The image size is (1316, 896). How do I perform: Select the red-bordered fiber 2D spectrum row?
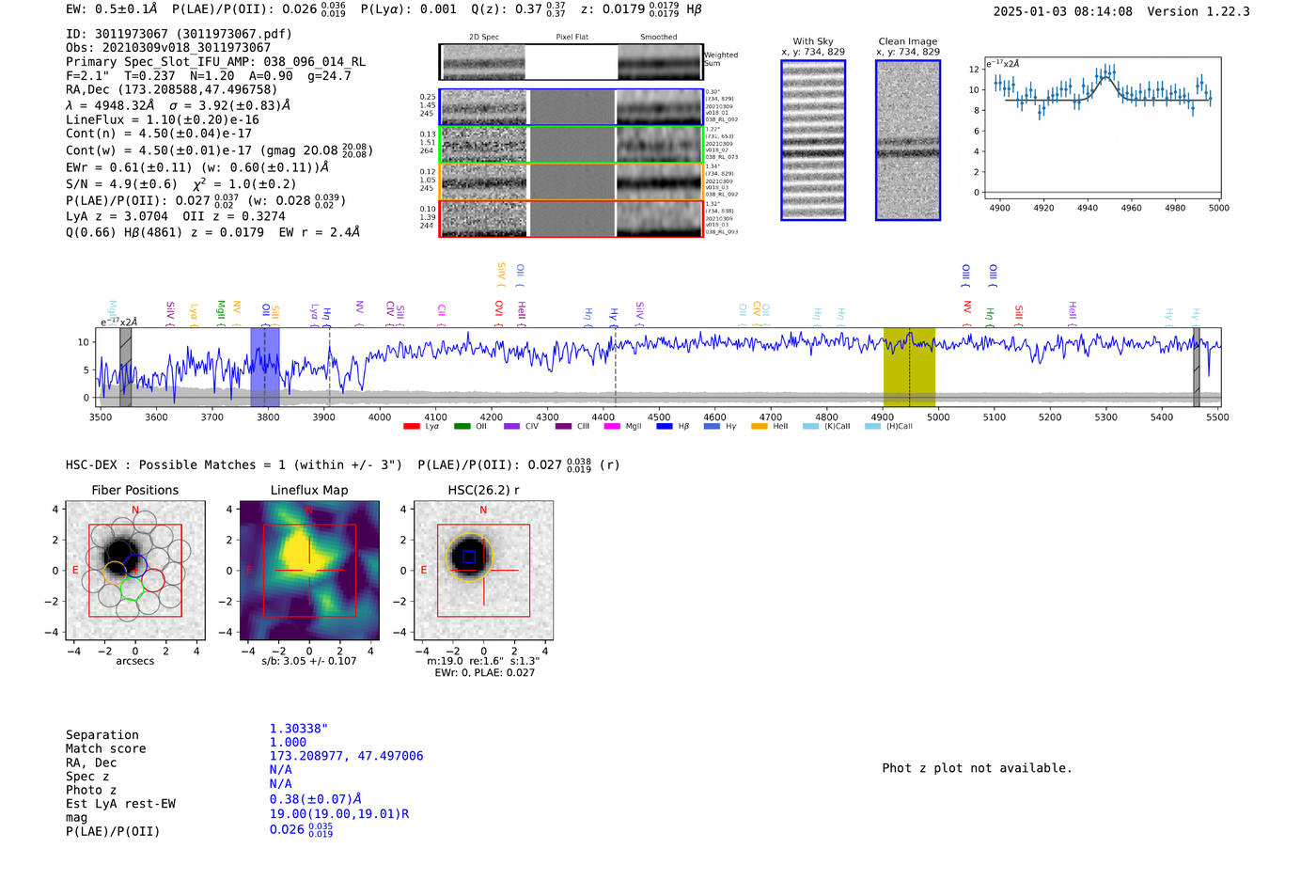click(483, 219)
